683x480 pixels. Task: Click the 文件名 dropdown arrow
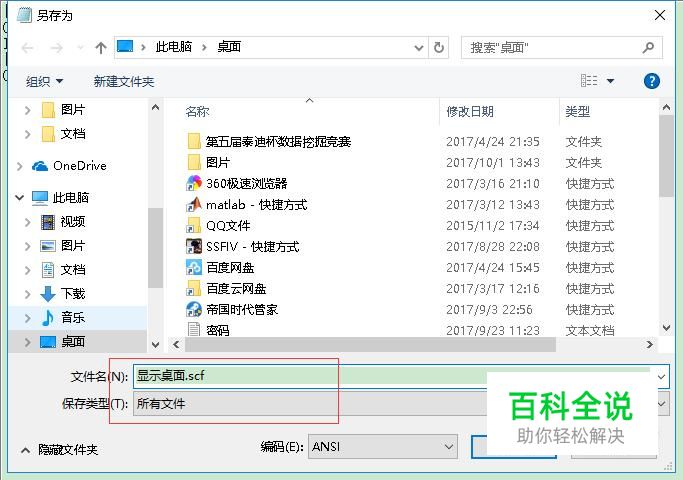(661, 376)
